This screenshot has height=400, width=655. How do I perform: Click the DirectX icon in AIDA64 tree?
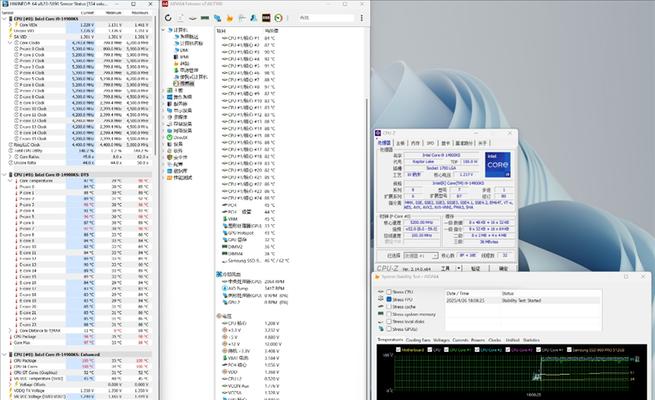(170, 137)
